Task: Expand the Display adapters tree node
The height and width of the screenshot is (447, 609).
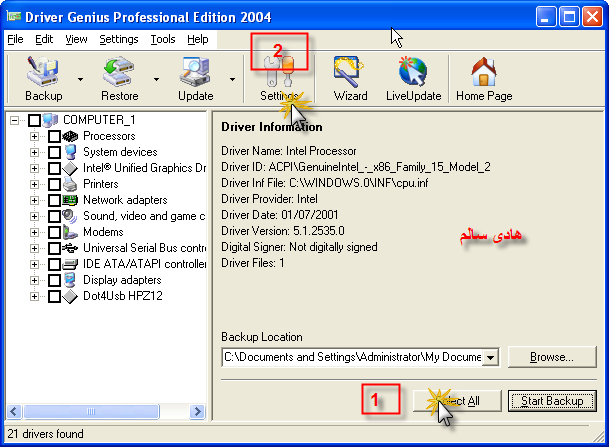Action: tap(34, 280)
